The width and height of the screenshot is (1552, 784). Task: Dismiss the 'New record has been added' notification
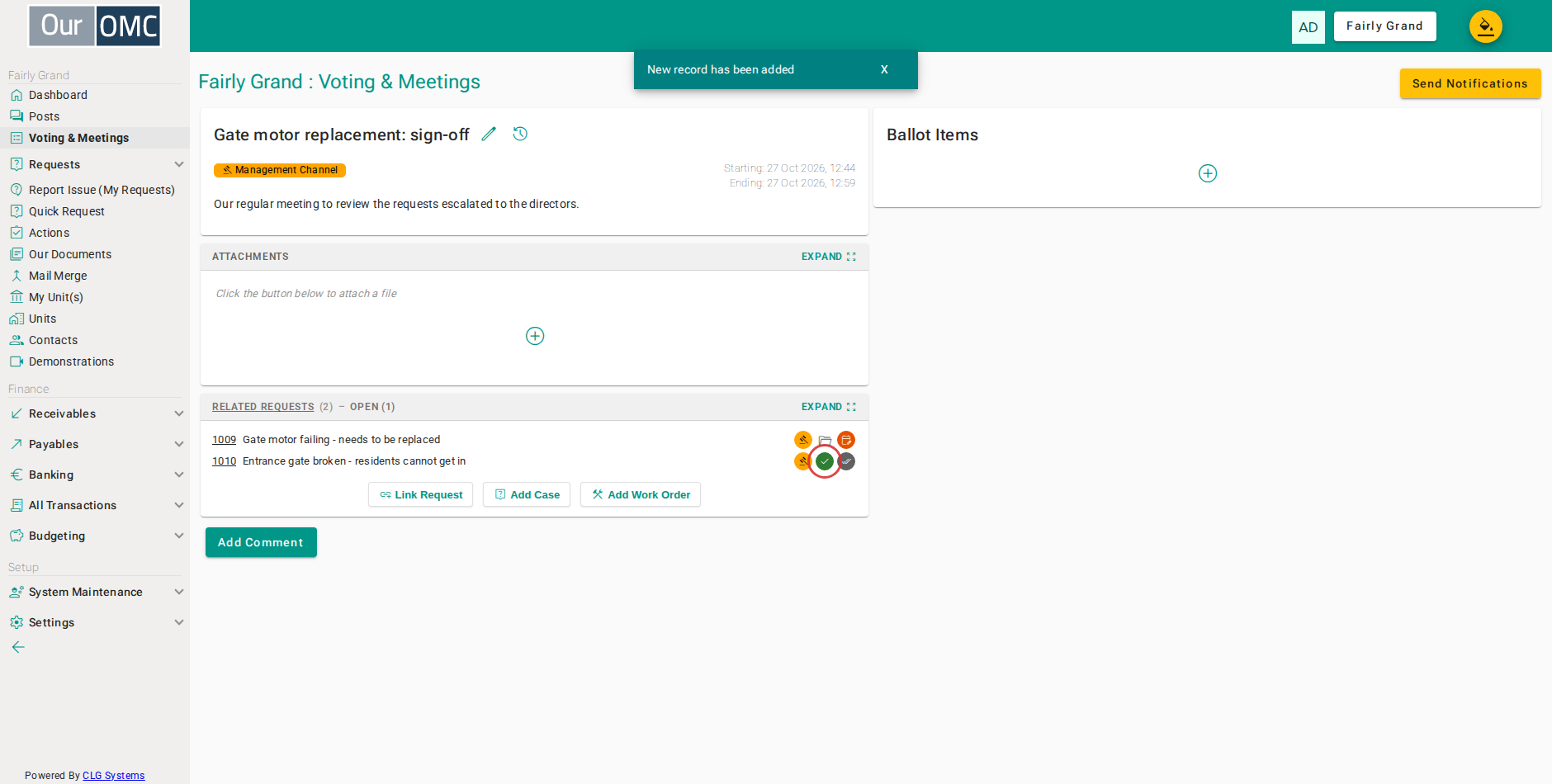tap(884, 69)
